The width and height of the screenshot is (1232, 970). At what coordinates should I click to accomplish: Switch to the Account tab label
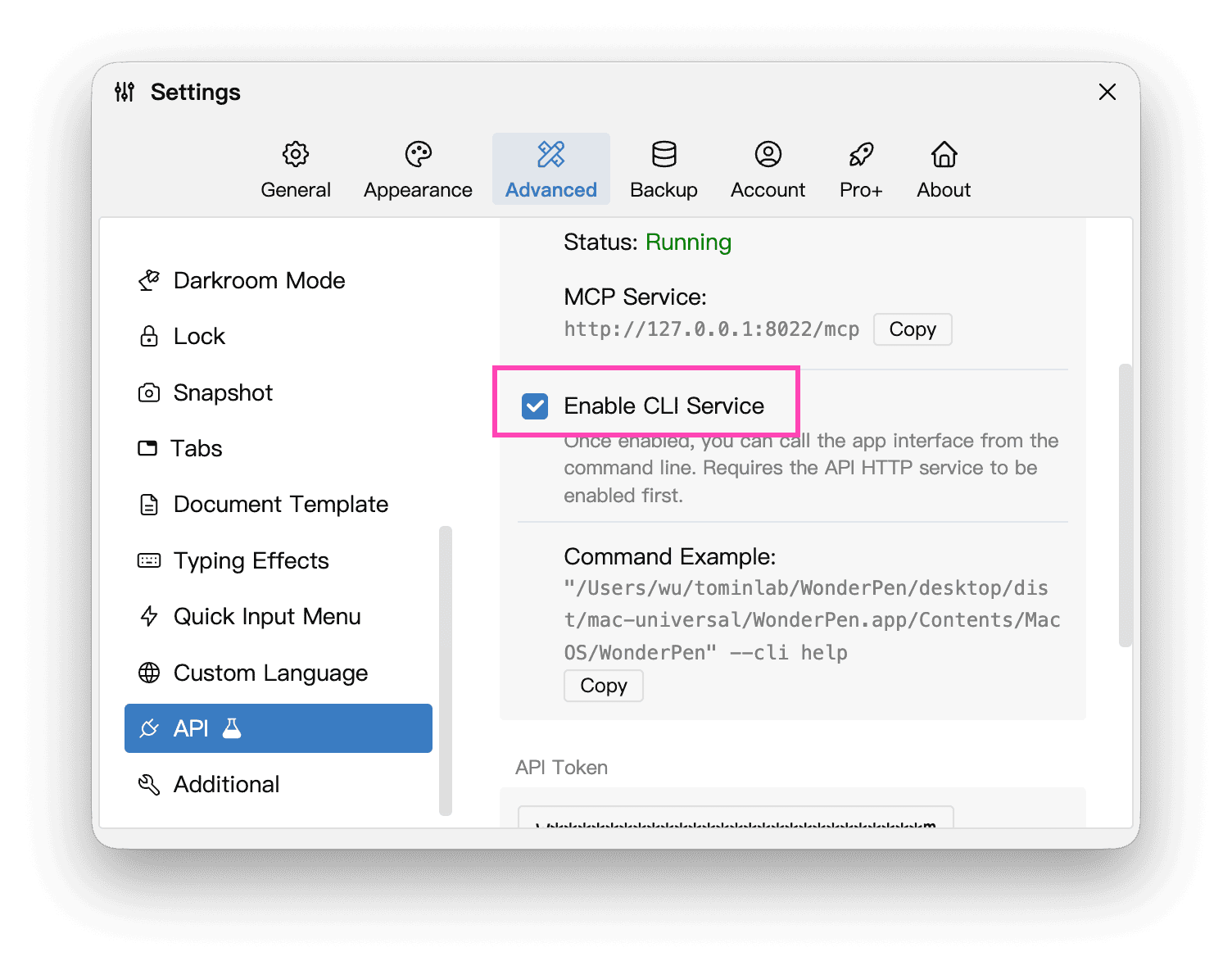click(768, 190)
